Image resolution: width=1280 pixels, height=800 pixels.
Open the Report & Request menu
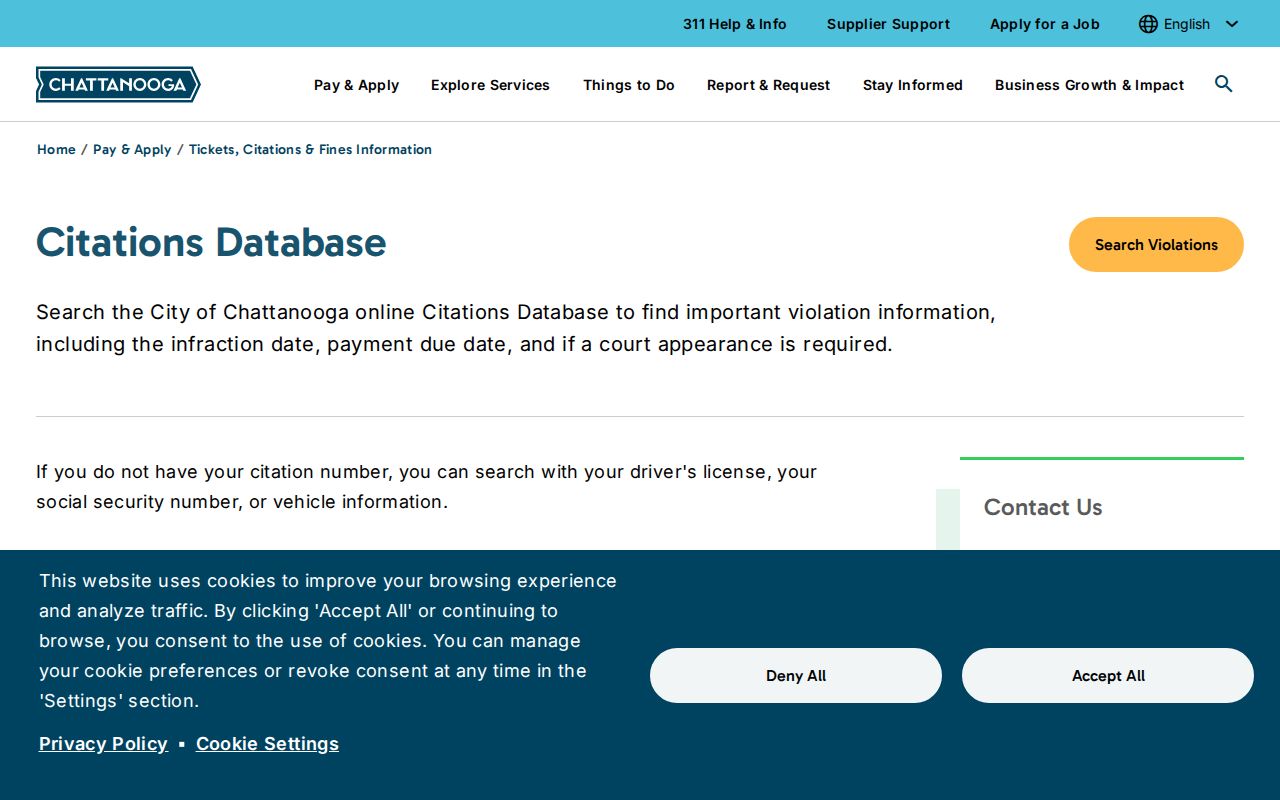click(768, 85)
